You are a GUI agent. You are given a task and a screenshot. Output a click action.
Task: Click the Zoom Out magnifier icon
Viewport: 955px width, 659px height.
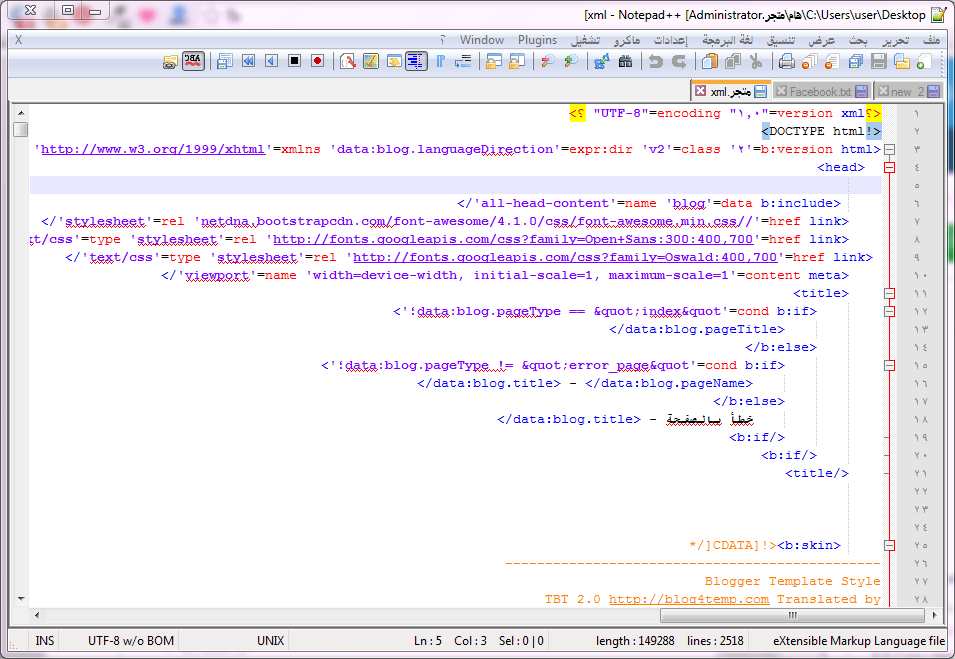[x=548, y=61]
